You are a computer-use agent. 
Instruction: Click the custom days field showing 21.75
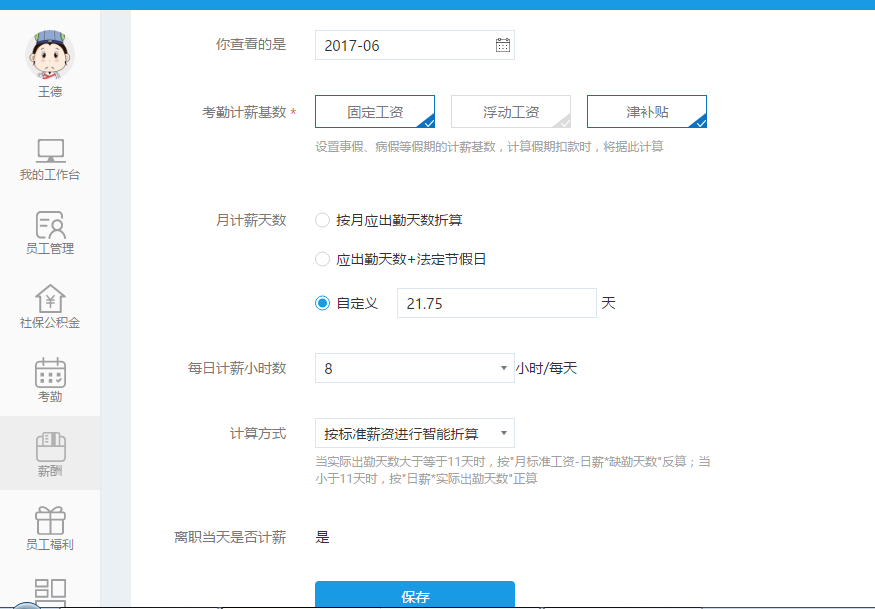point(496,303)
